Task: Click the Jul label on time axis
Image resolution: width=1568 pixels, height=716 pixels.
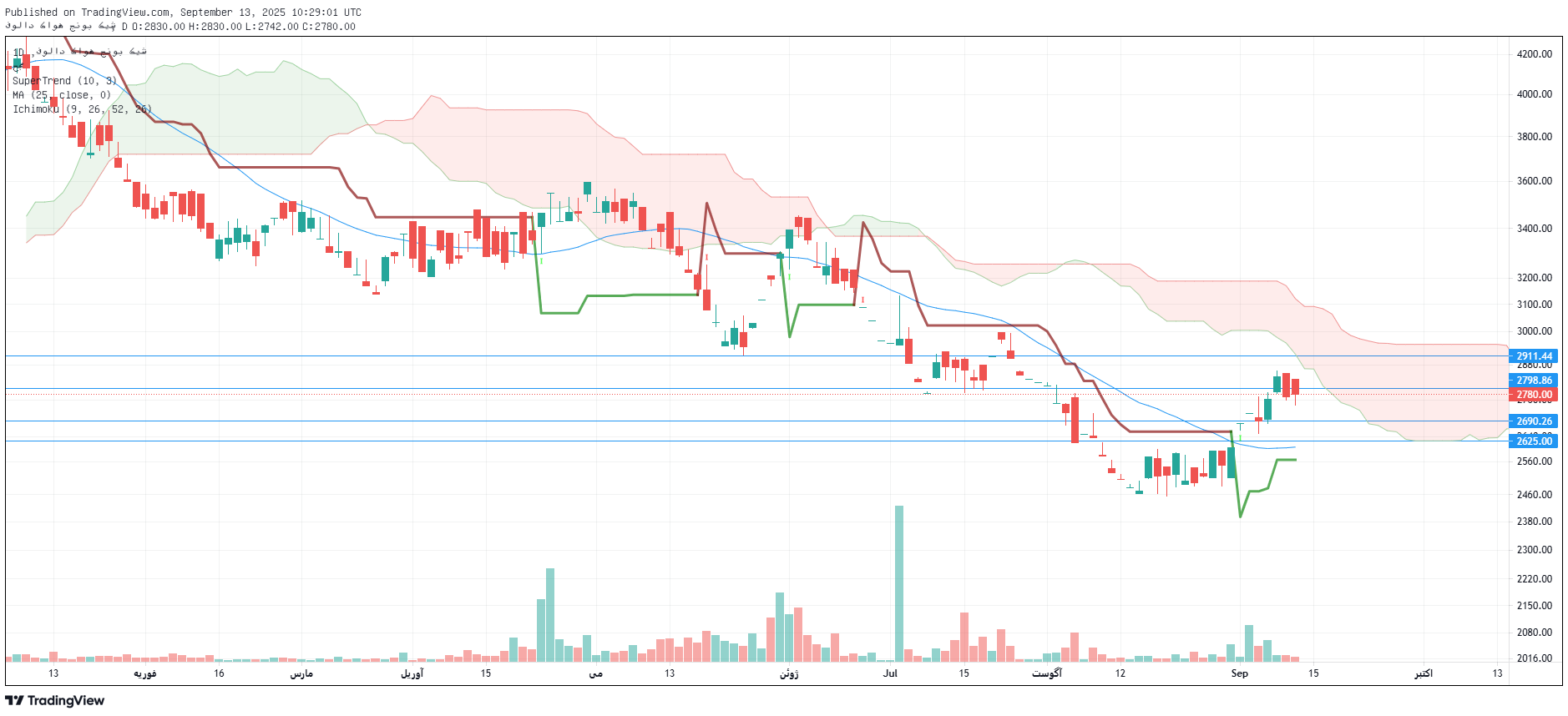Action: click(x=890, y=673)
